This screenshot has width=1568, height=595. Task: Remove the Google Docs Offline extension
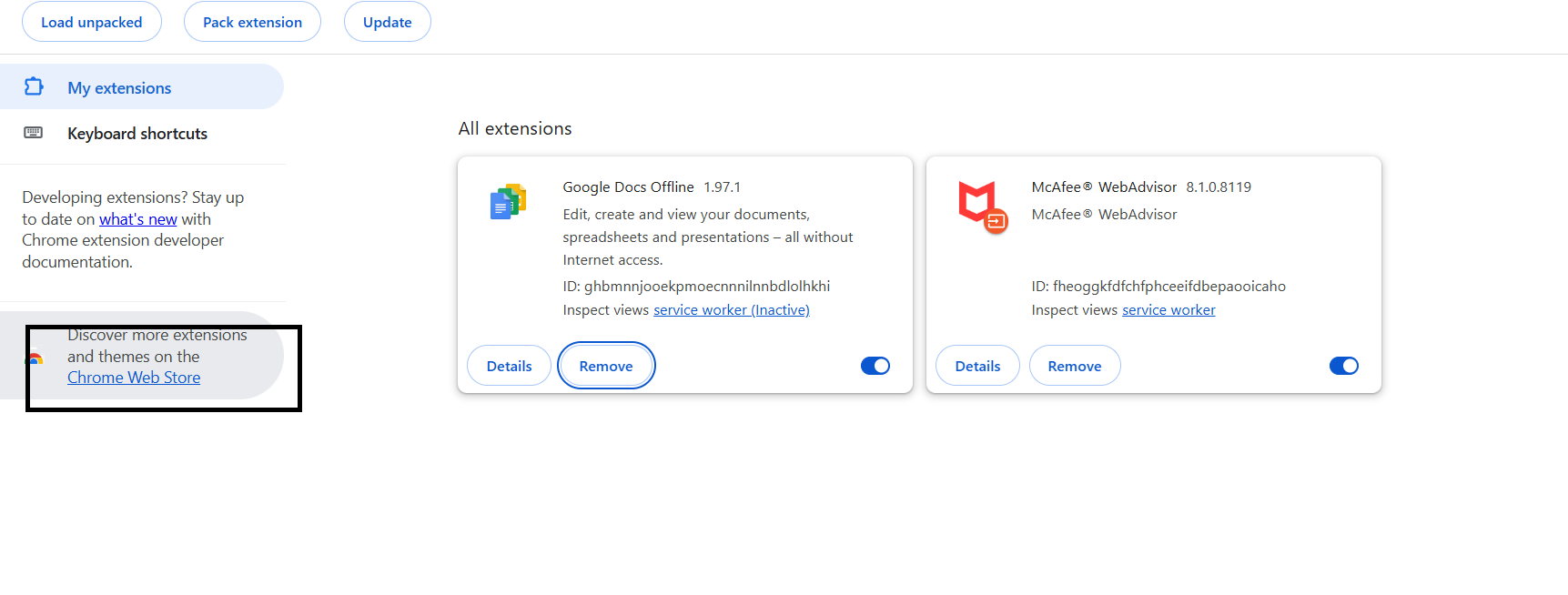(606, 366)
